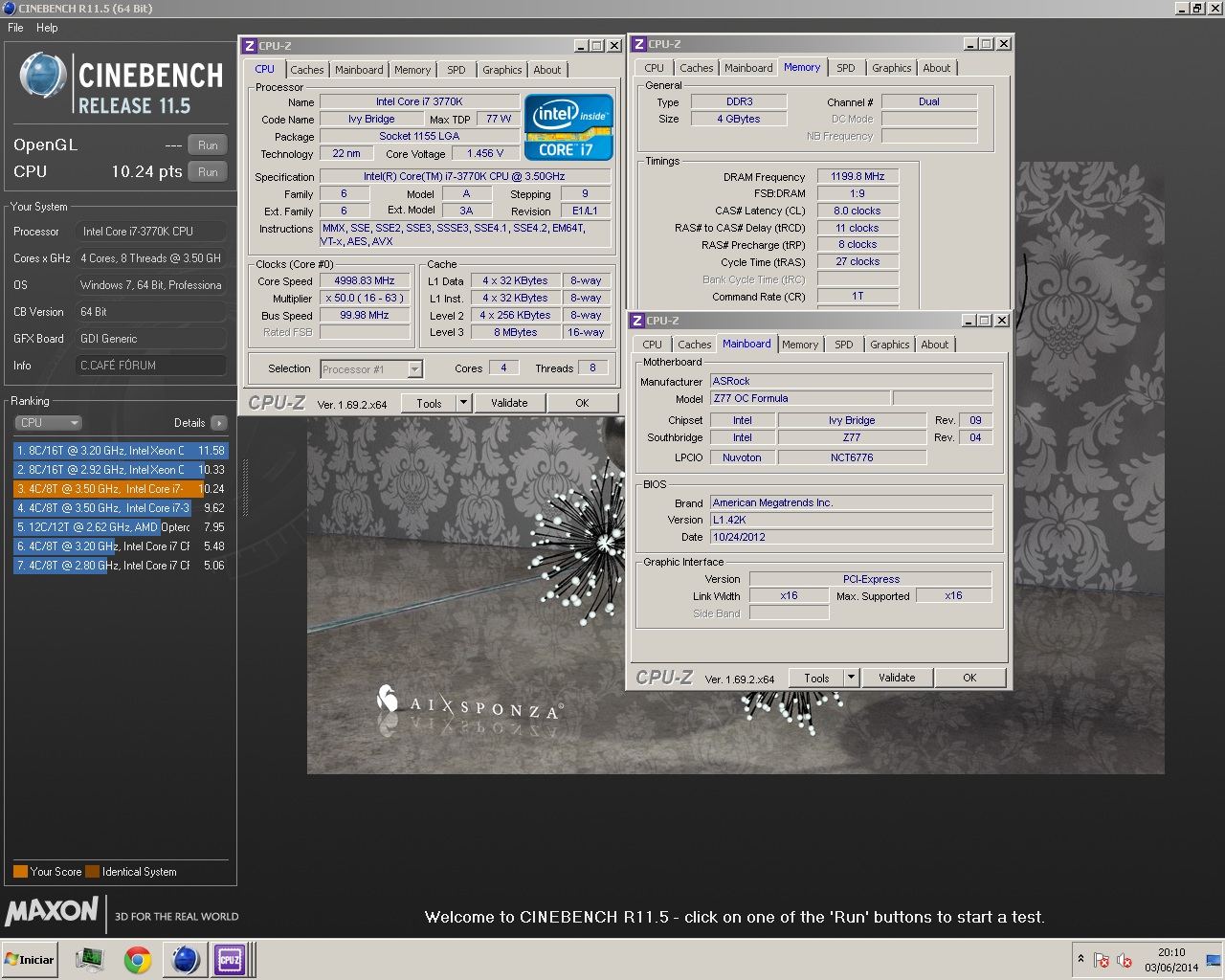Click the Cinebench taskbar icon

point(185,960)
